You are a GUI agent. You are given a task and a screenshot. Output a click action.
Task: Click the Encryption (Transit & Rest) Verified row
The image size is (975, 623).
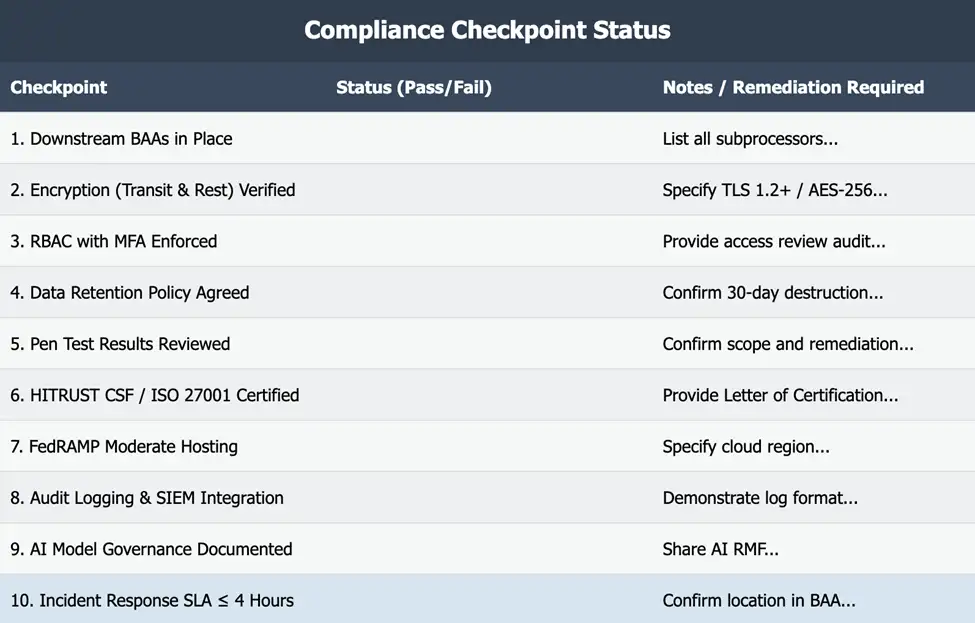(x=153, y=190)
